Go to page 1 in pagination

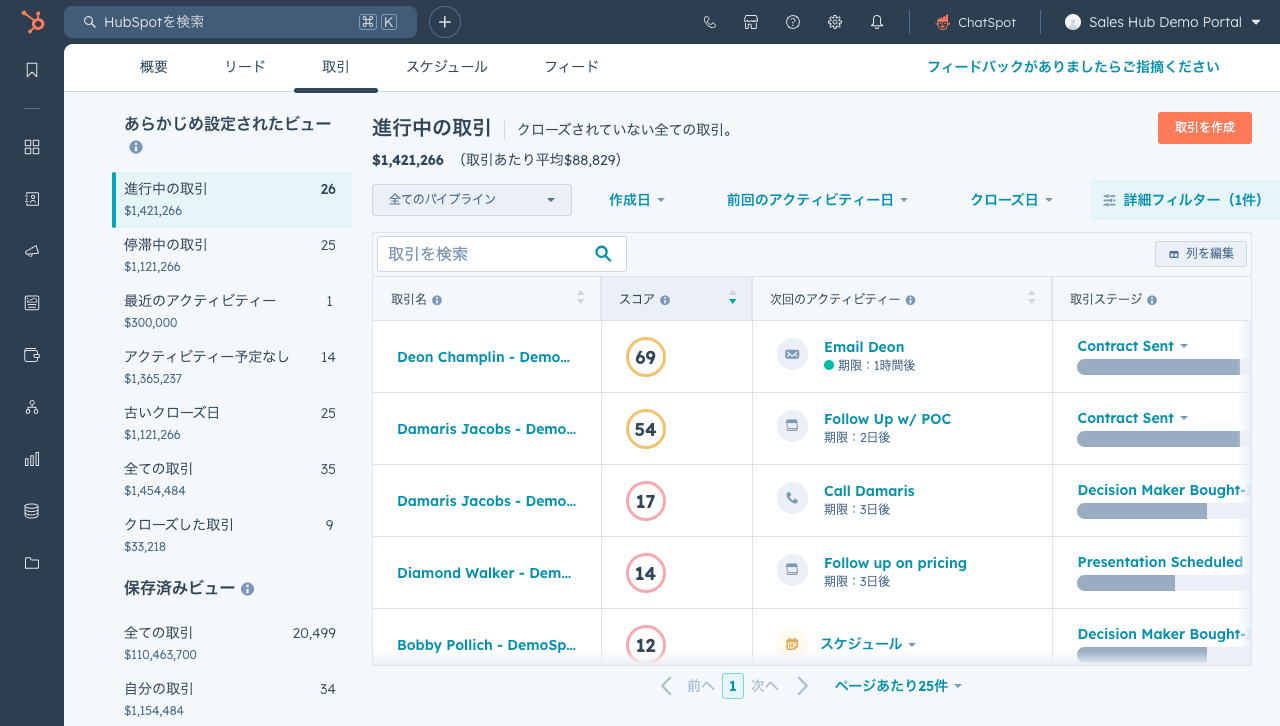[733, 686]
